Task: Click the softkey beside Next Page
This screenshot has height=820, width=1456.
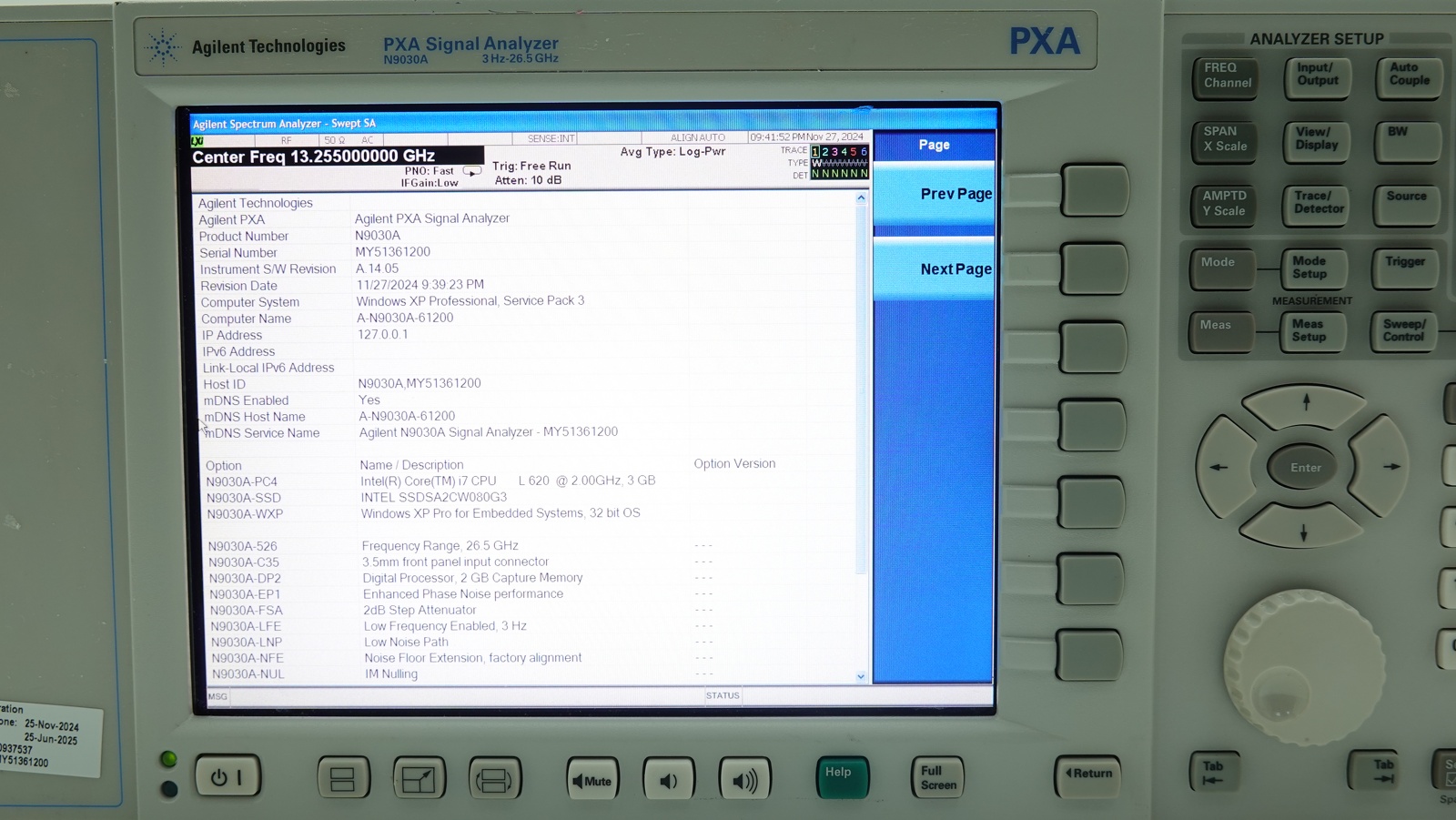Action: (1096, 268)
